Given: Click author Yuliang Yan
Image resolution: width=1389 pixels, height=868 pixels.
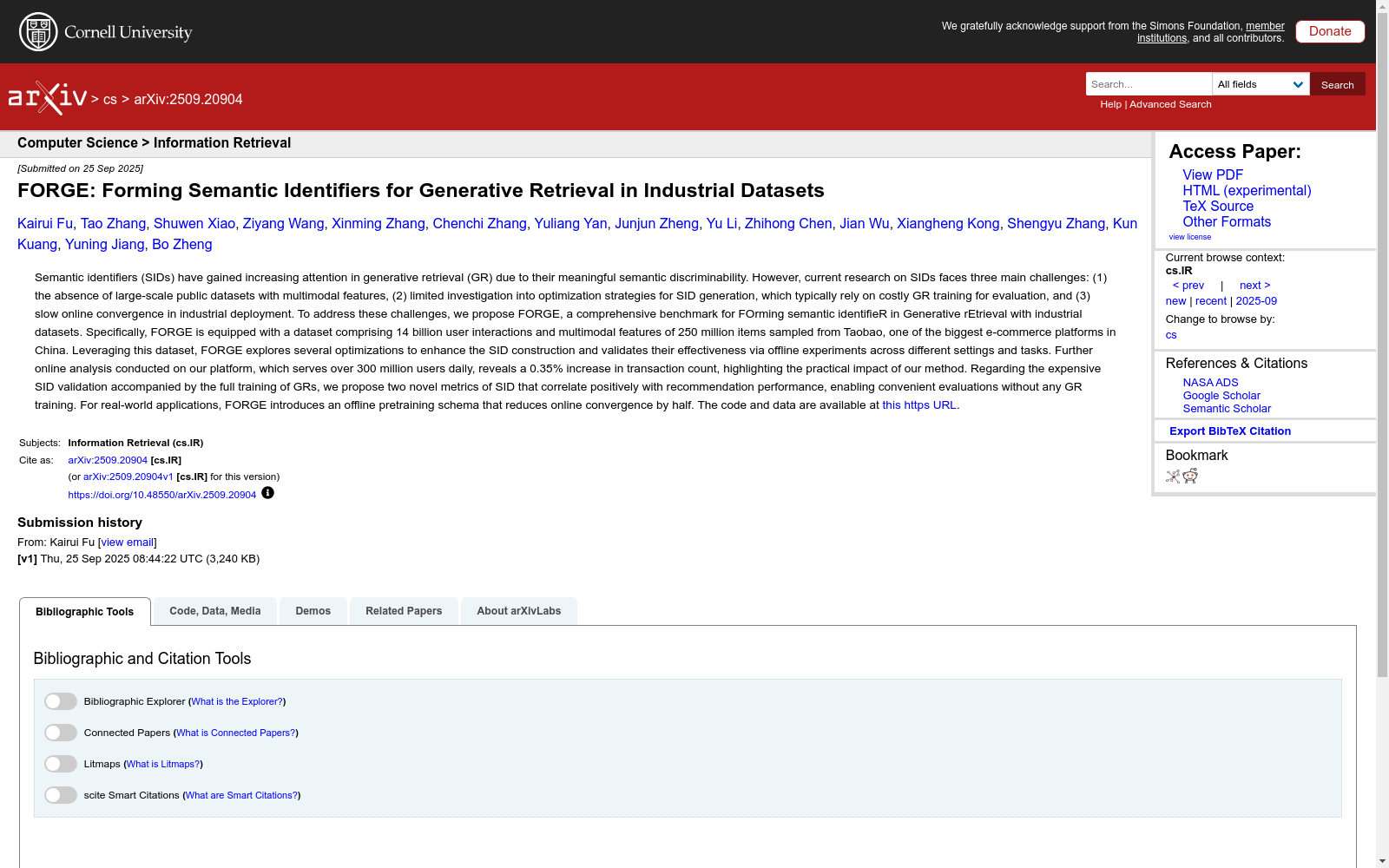Looking at the screenshot, I should 570,223.
